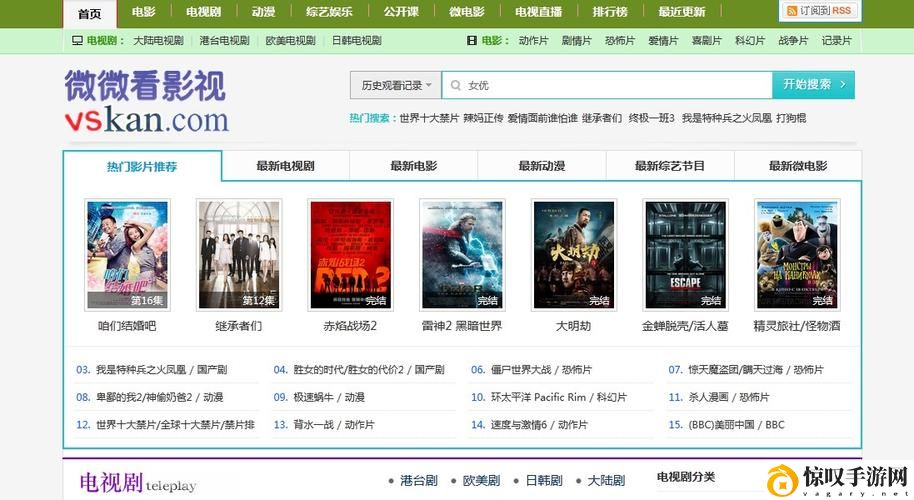The height and width of the screenshot is (500, 914).
Task: Open the 大明劫 poster thumbnail
Action: [574, 255]
